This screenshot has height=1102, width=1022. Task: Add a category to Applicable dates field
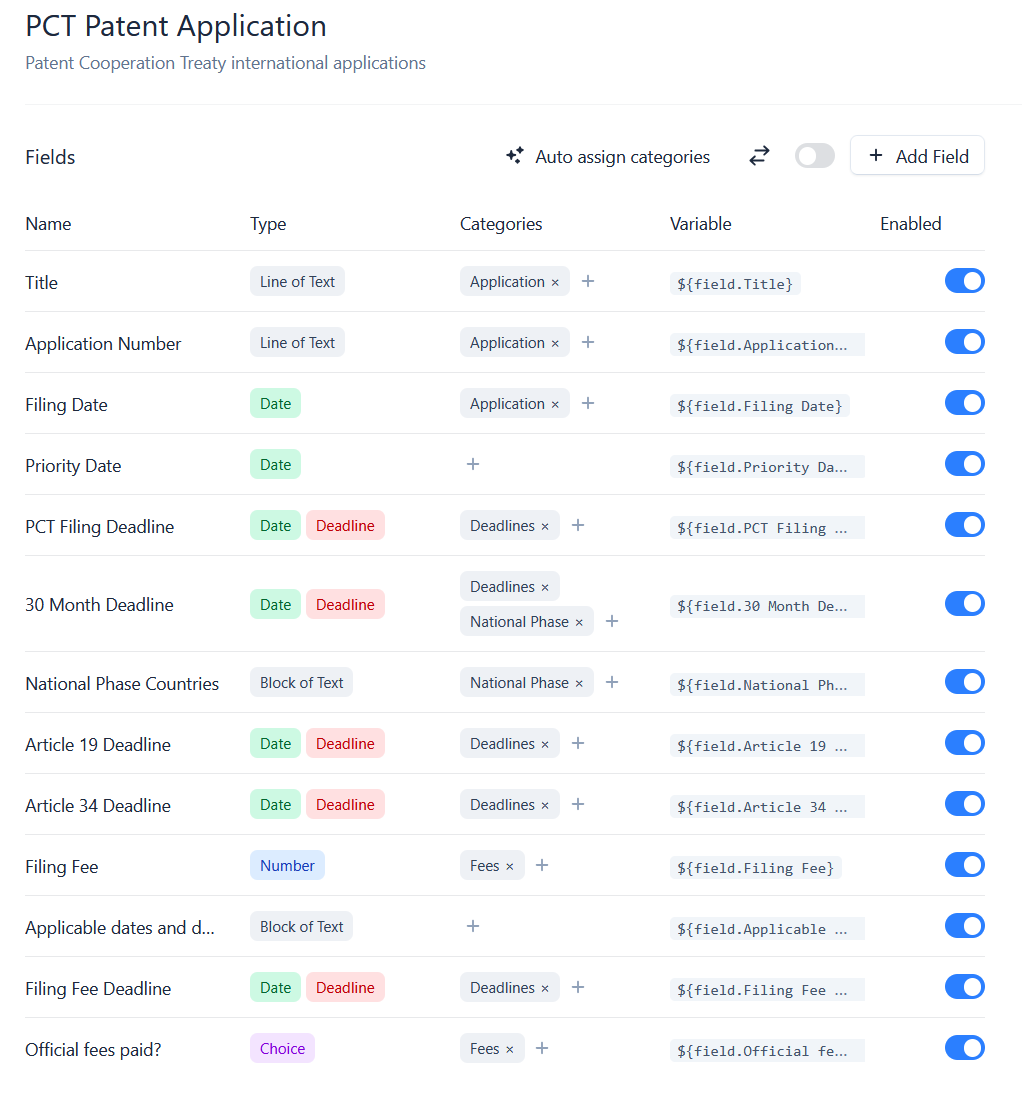coord(473,926)
